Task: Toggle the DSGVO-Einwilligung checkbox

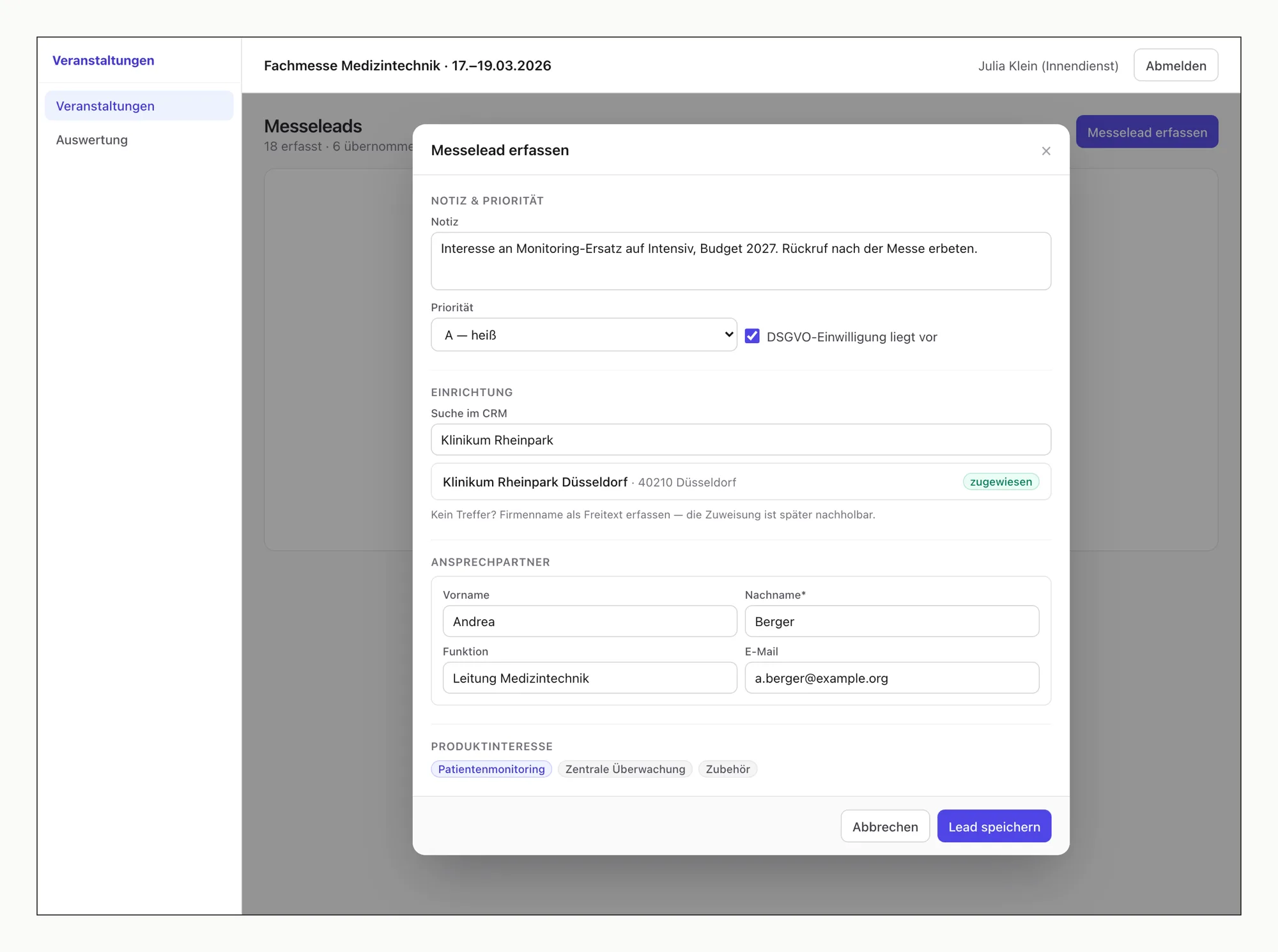Action: [x=752, y=336]
